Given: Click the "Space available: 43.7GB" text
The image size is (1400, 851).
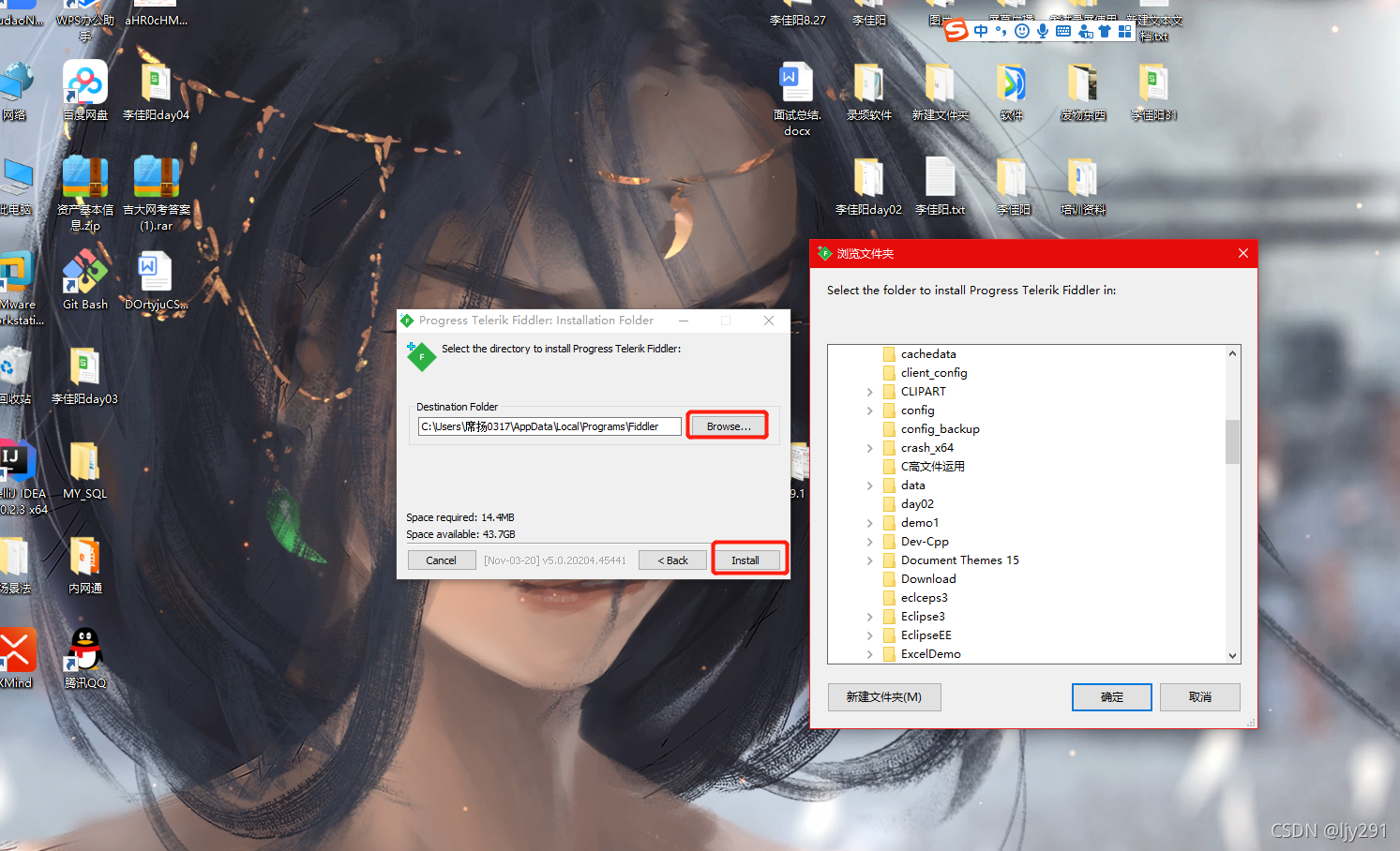Looking at the screenshot, I should pos(460,534).
